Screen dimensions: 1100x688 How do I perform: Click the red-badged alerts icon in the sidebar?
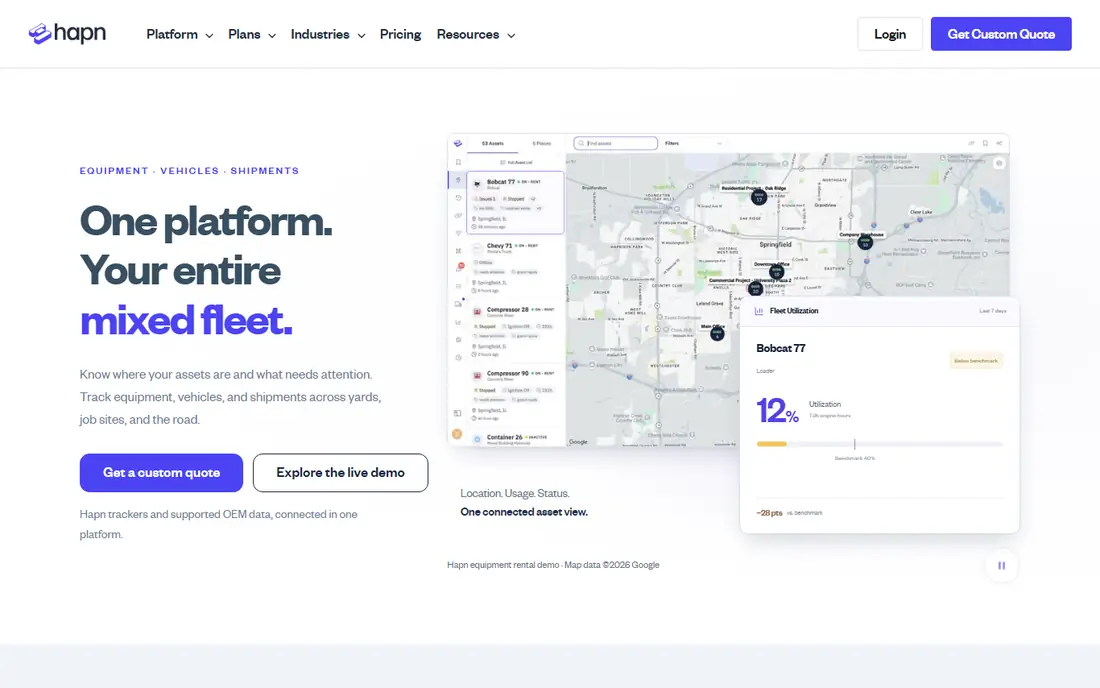click(460, 267)
